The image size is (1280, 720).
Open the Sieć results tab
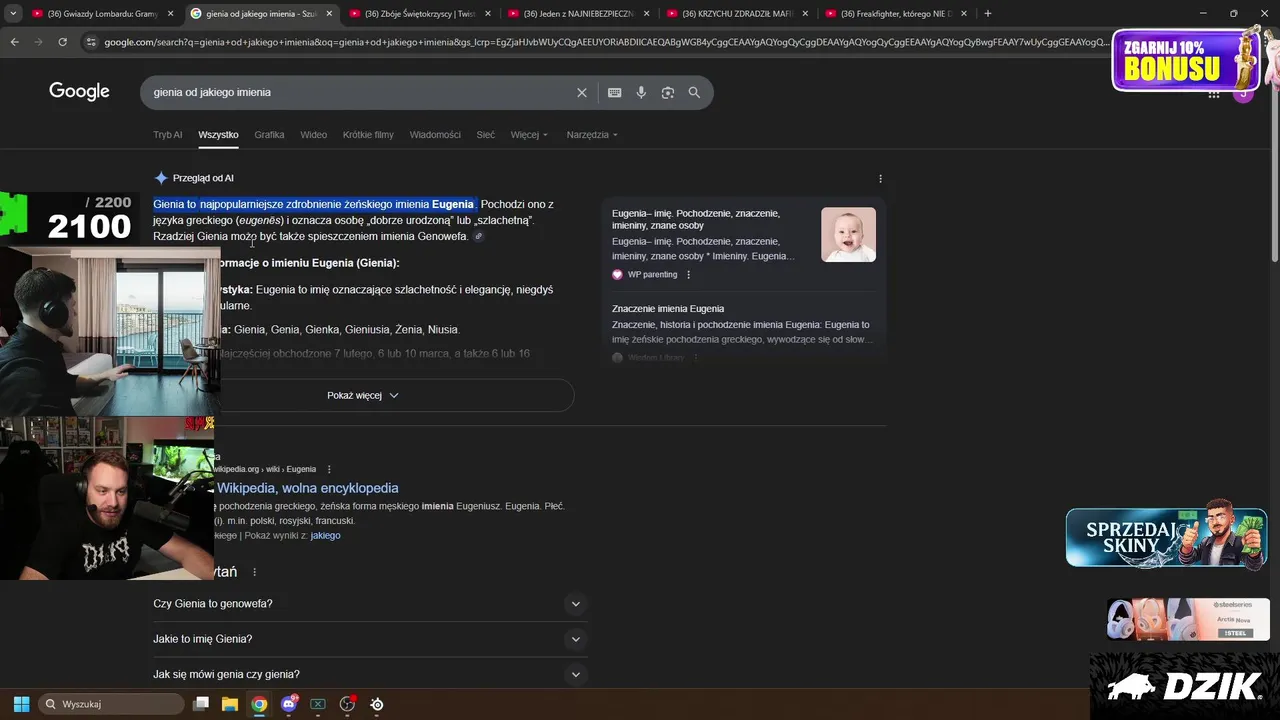(x=486, y=134)
